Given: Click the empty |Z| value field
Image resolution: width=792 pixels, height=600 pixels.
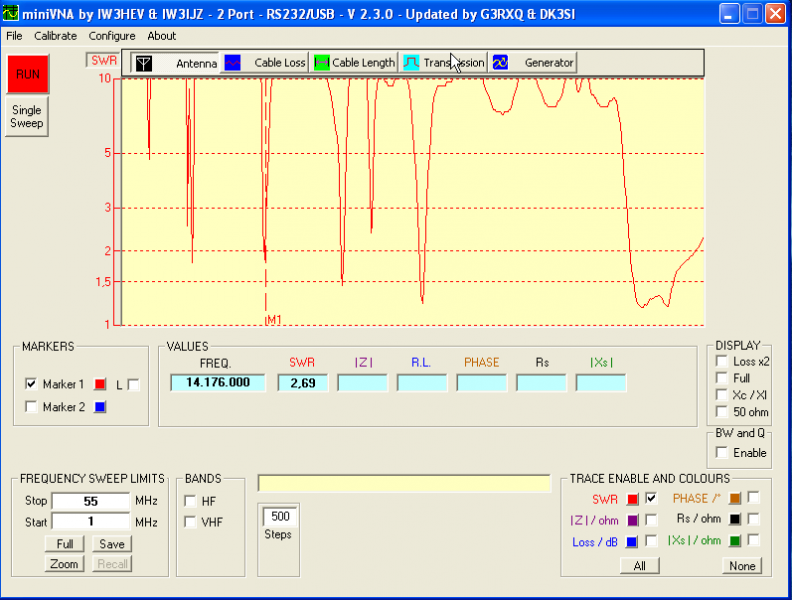Looking at the screenshot, I should pos(362,382).
